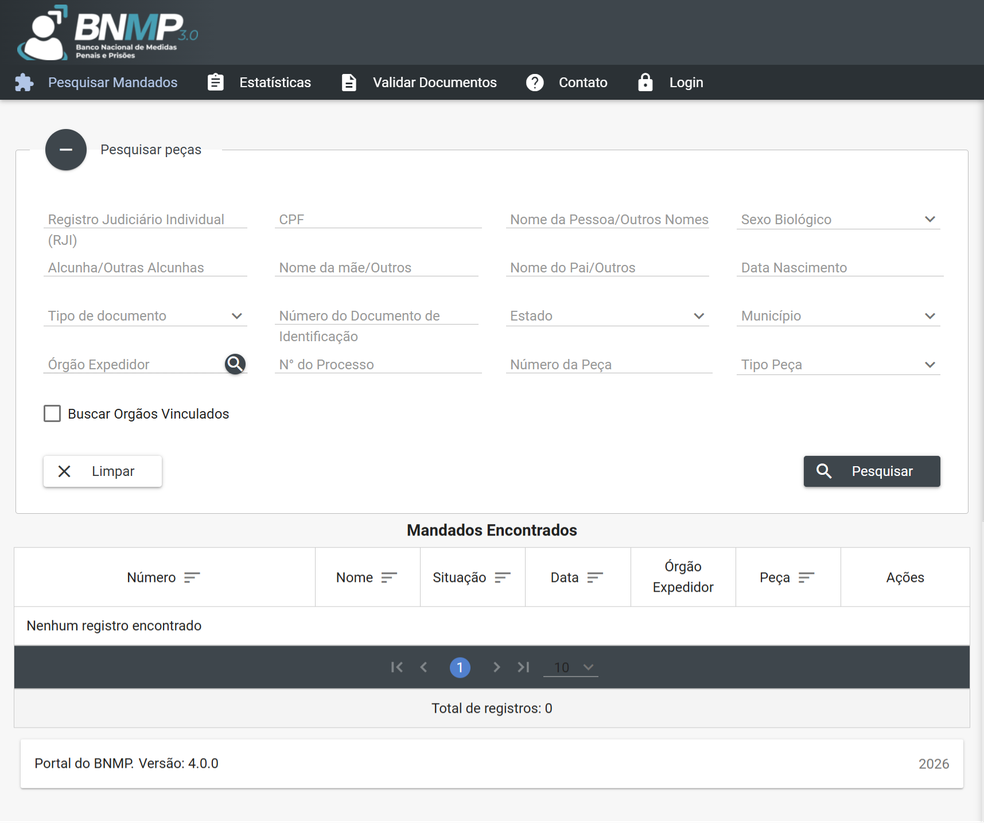Open the Estado dropdown list
The width and height of the screenshot is (984, 824).
(x=607, y=316)
